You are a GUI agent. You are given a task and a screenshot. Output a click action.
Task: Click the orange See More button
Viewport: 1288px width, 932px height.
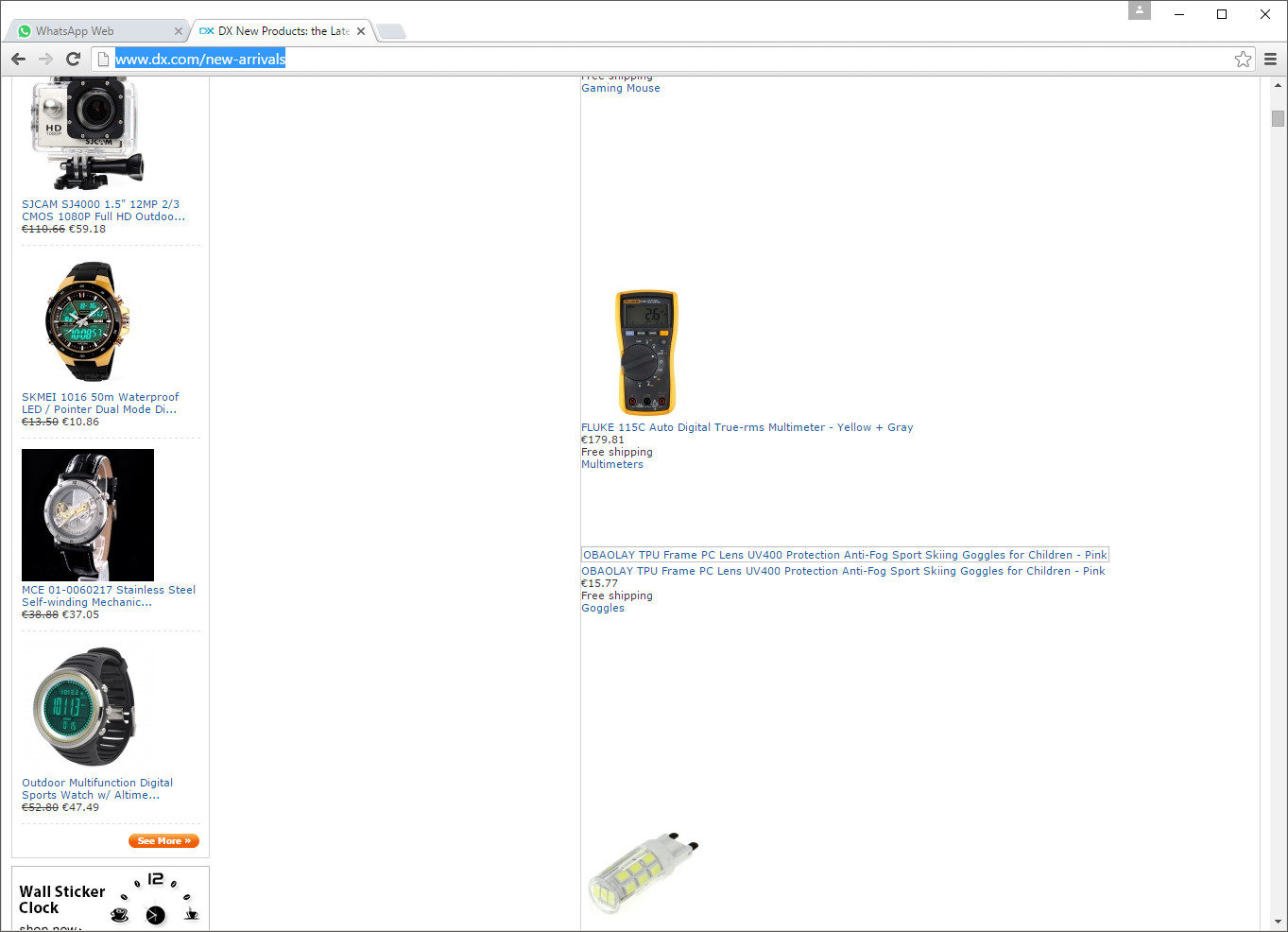tap(163, 841)
